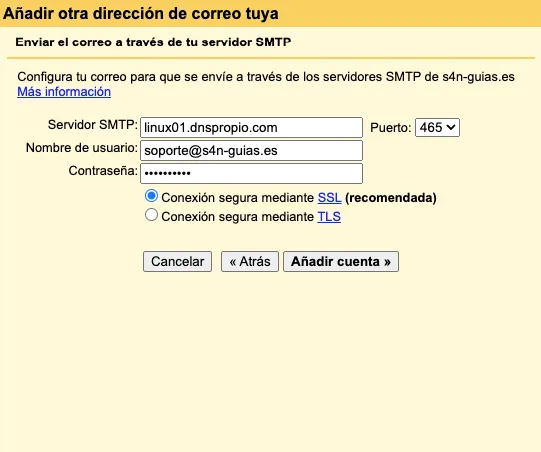Click the (recomendada) bold text

pos(391,198)
